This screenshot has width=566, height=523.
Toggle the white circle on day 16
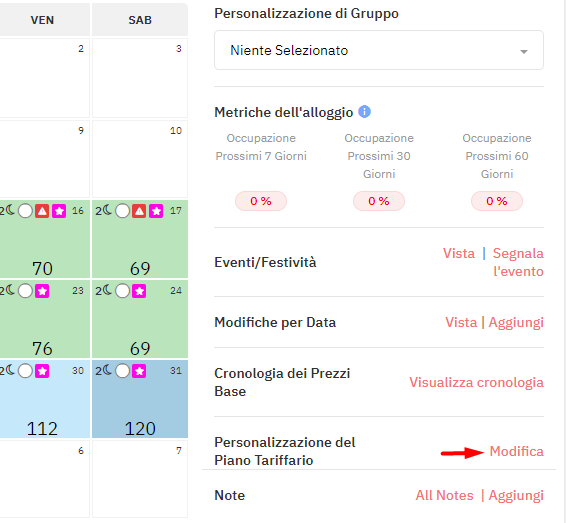tap(25, 211)
